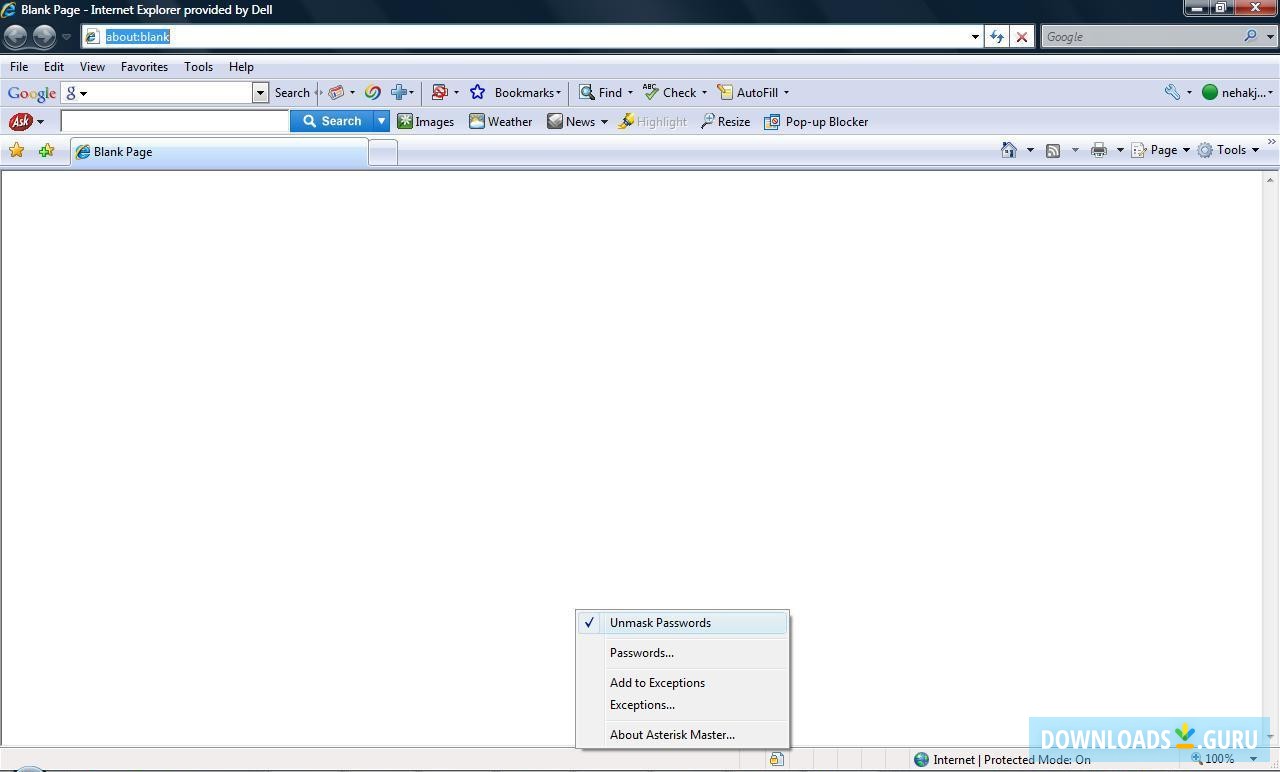The image size is (1280, 772).
Task: Click the magnifier search icon in search box
Action: [x=1251, y=37]
